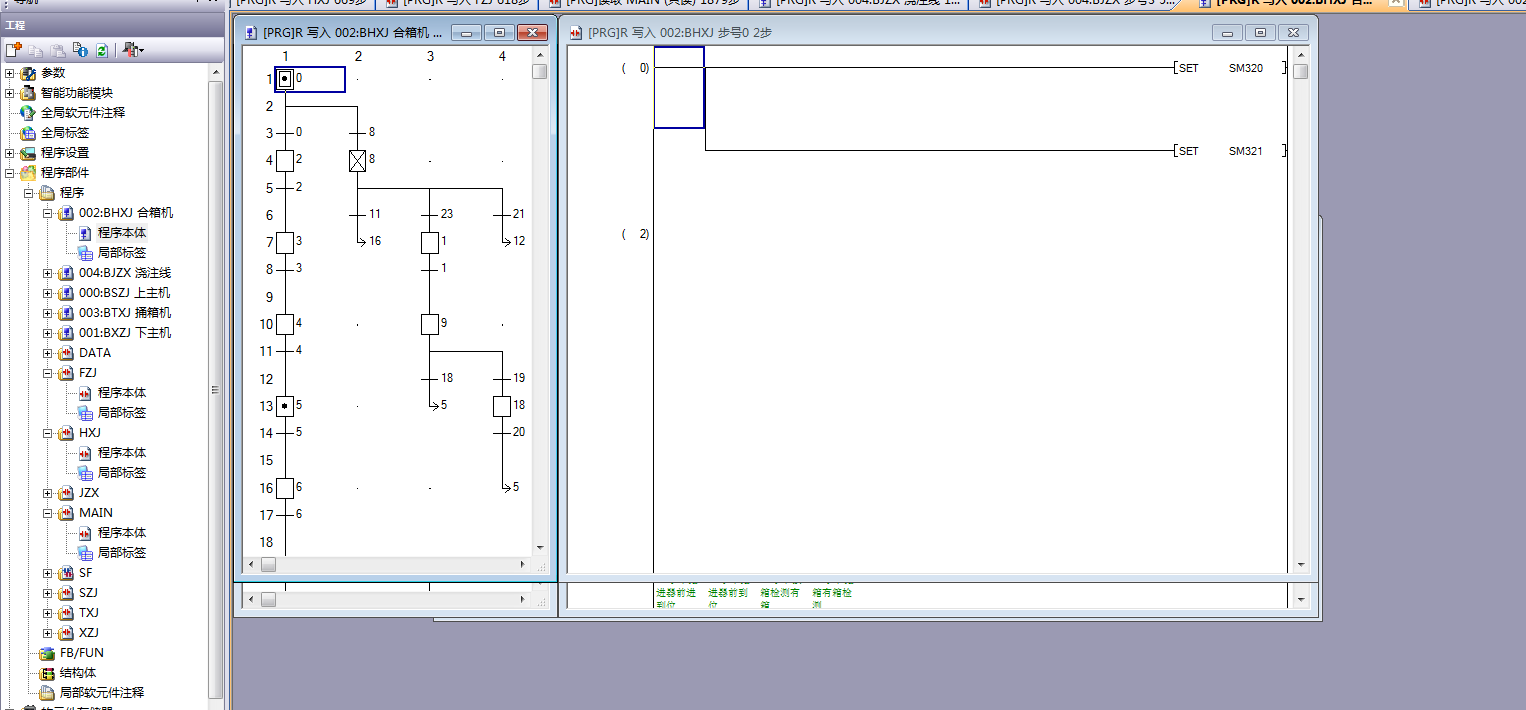Expand the 参数 tree node
Screen dimensions: 1526x710
[10, 73]
